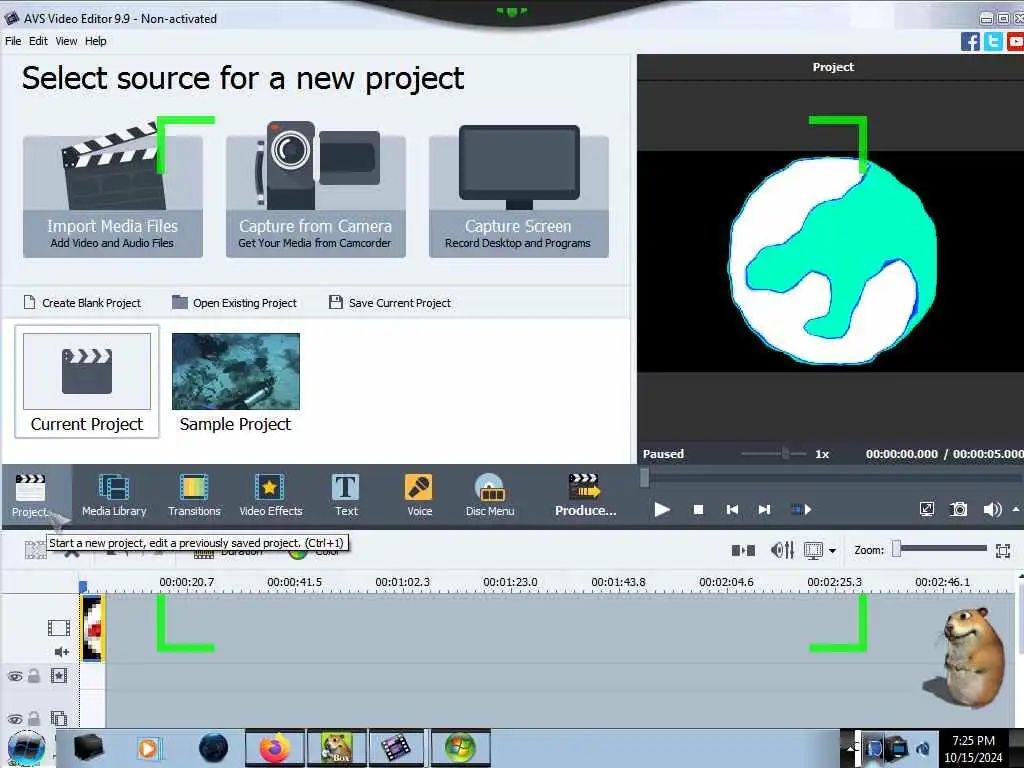Switch preview to full screen
Screen dimensions: 1024x768
pyautogui.click(x=926, y=509)
